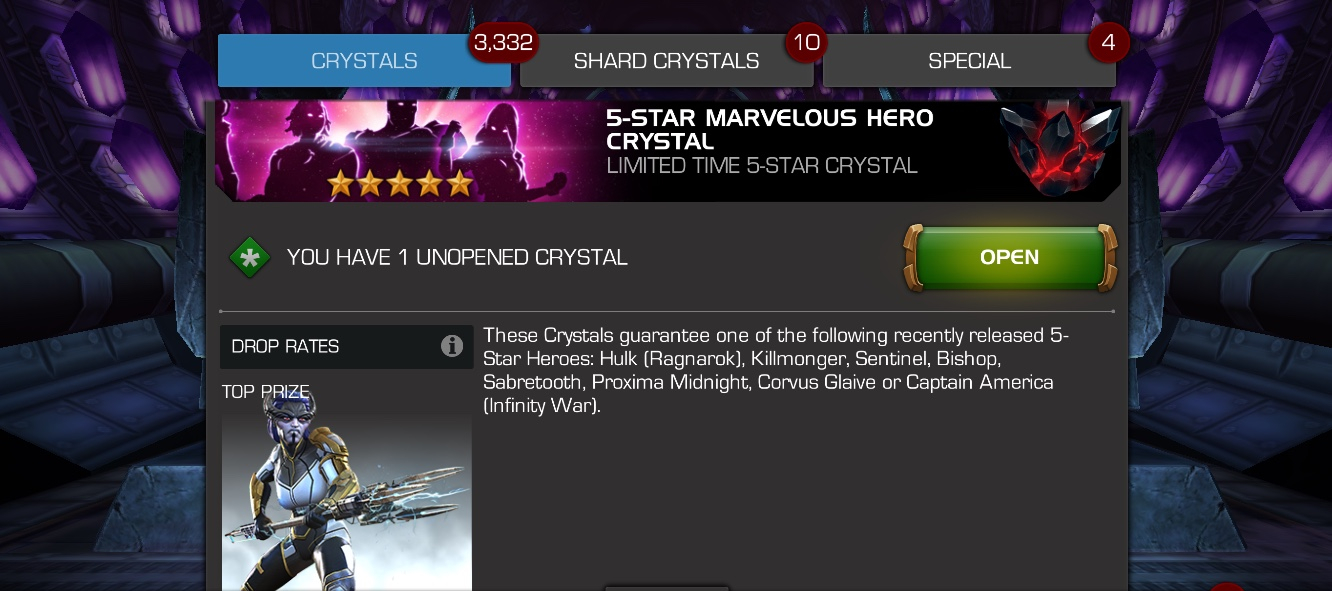Image resolution: width=1332 pixels, height=591 pixels.
Task: Switch to the Crystals tab
Action: click(x=364, y=61)
